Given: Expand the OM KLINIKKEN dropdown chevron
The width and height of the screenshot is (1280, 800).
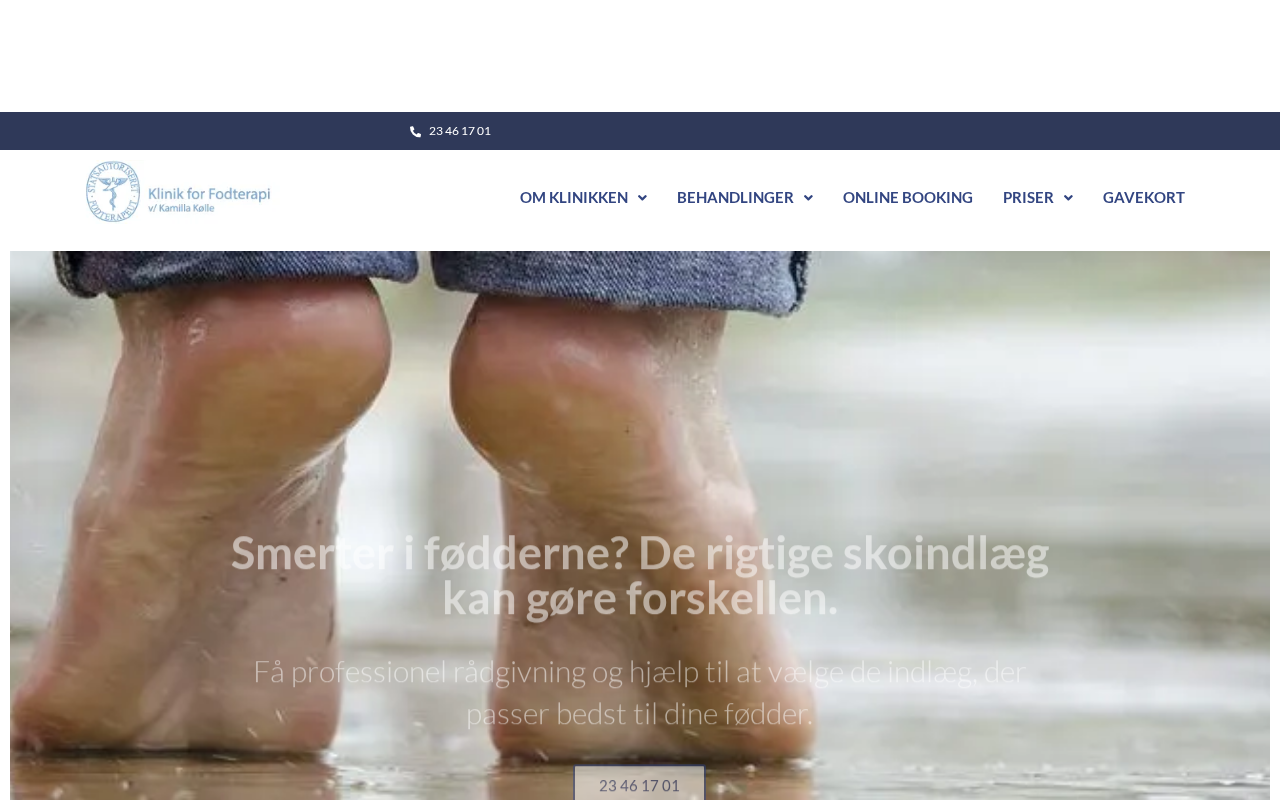Looking at the screenshot, I should tap(642, 198).
